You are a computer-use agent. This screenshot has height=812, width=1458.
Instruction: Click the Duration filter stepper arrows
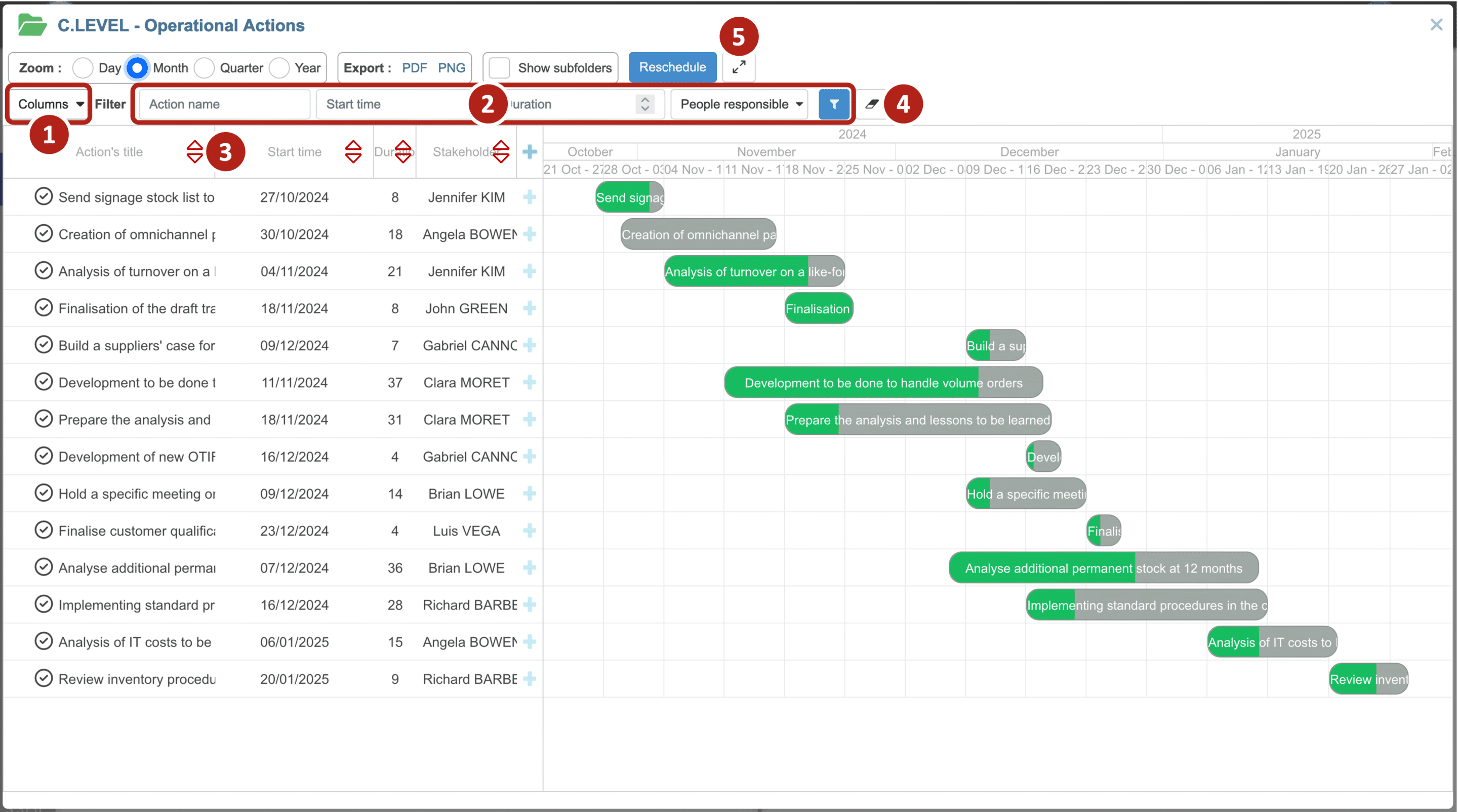coord(644,104)
